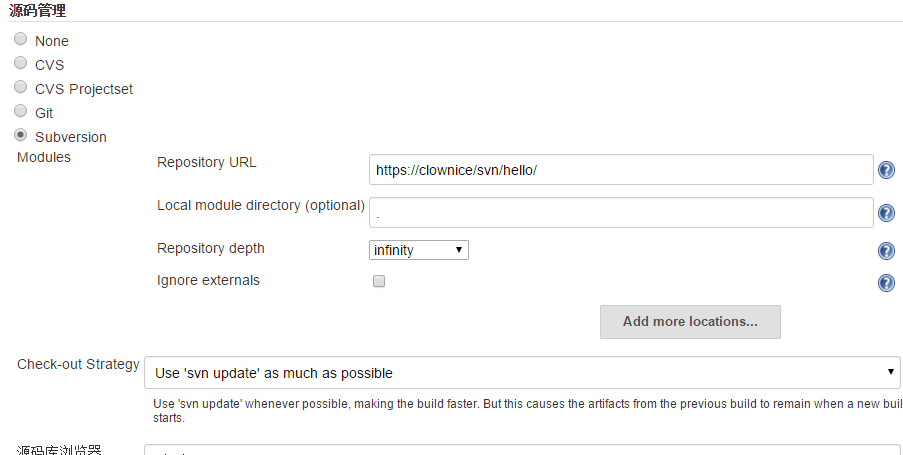Pick the Git radio option
The height and width of the screenshot is (455, 903).
(21, 111)
